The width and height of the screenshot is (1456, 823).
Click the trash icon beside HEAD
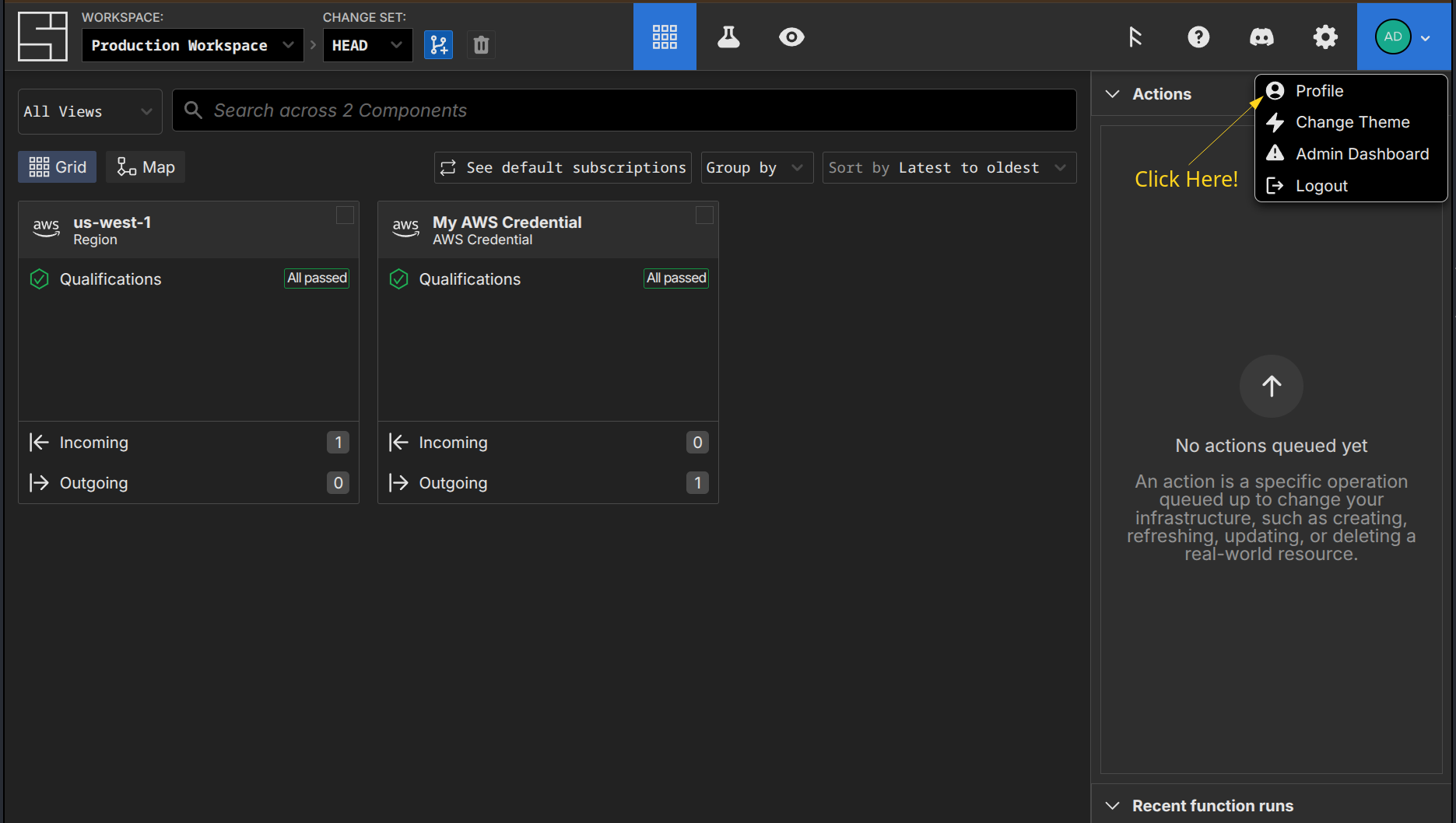(481, 45)
